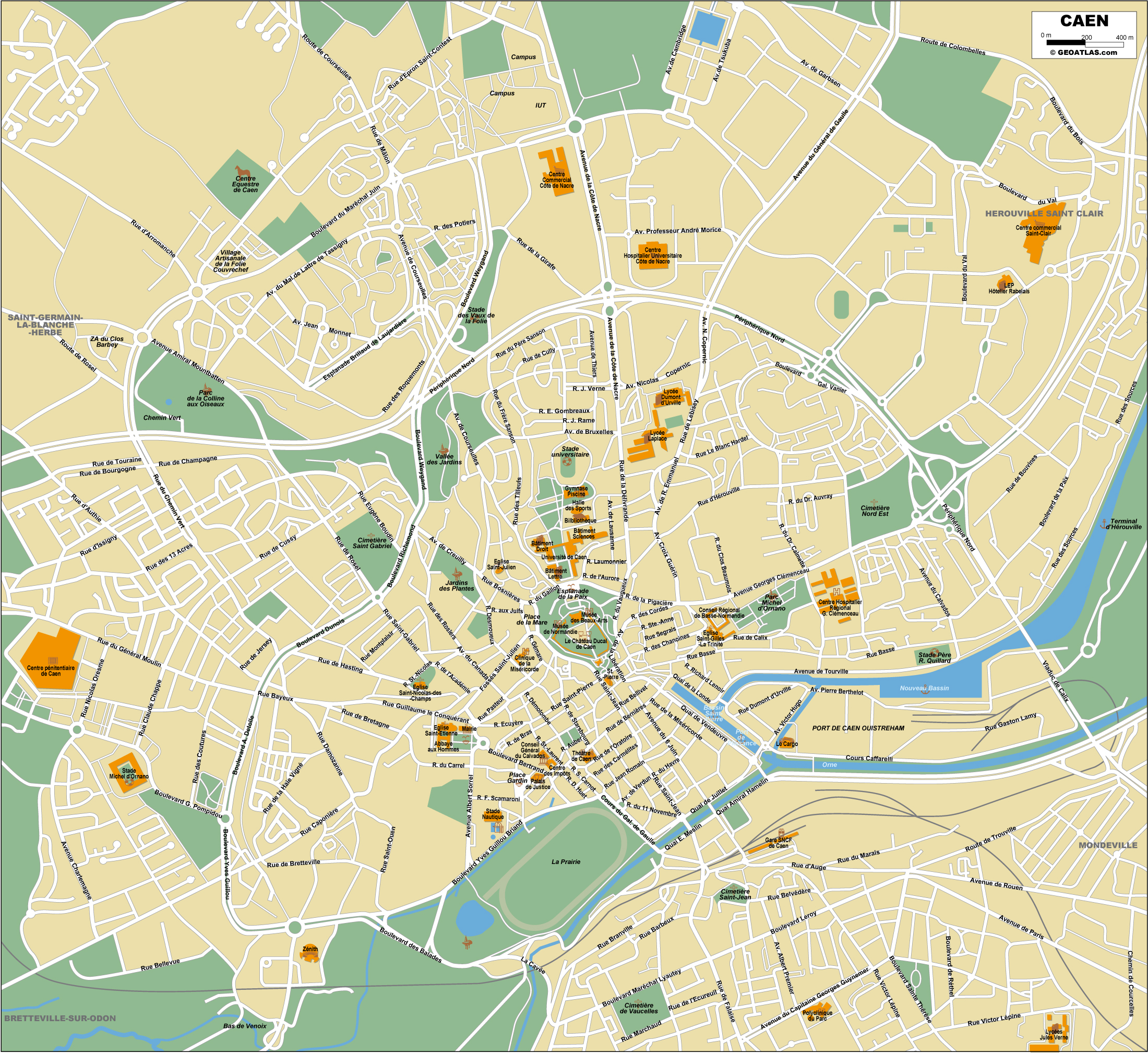Image resolution: width=1148 pixels, height=1053 pixels.
Task: Click the Gare SNCF de Caen station icon
Action: tap(781, 833)
